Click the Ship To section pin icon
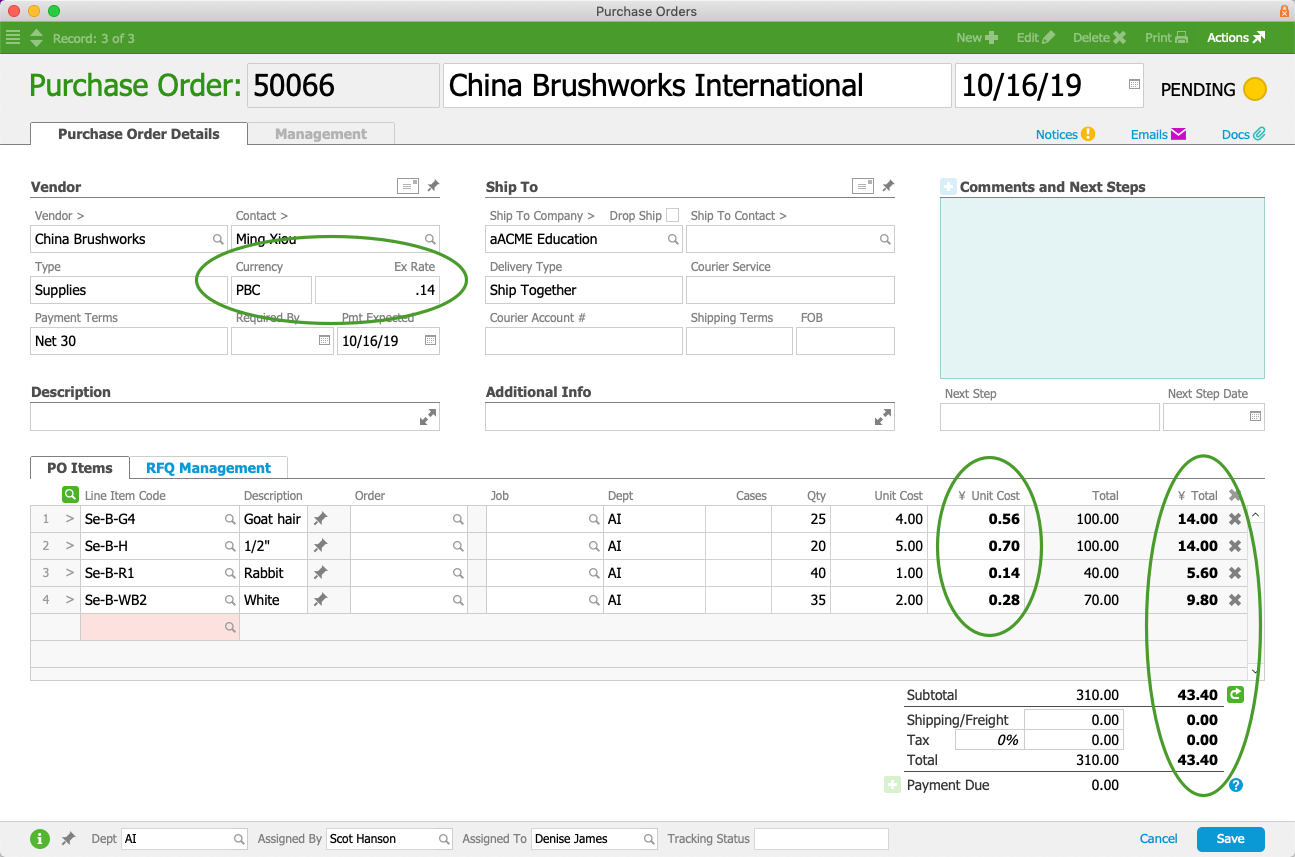This screenshot has height=857, width=1295. pyautogui.click(x=888, y=186)
